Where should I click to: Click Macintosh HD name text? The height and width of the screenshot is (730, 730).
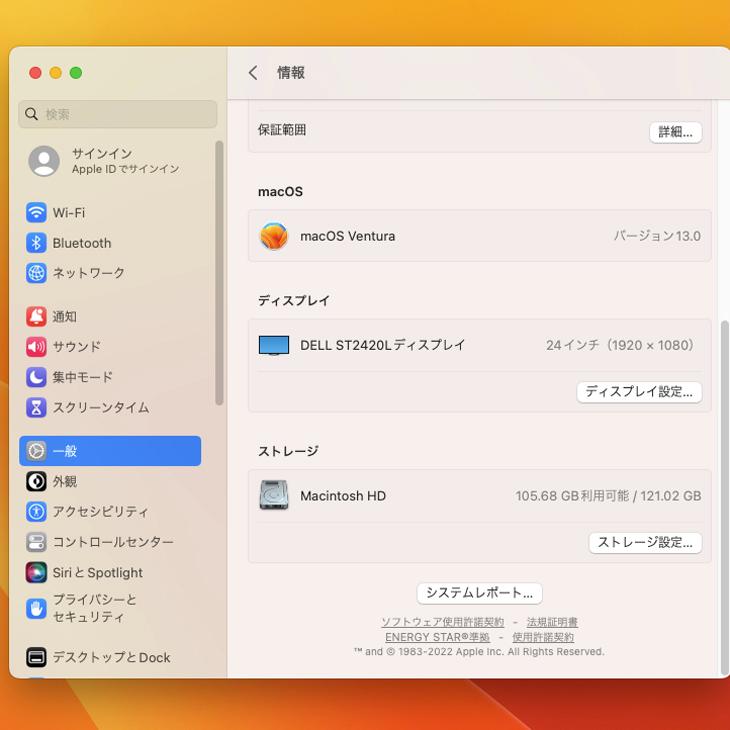pos(343,496)
